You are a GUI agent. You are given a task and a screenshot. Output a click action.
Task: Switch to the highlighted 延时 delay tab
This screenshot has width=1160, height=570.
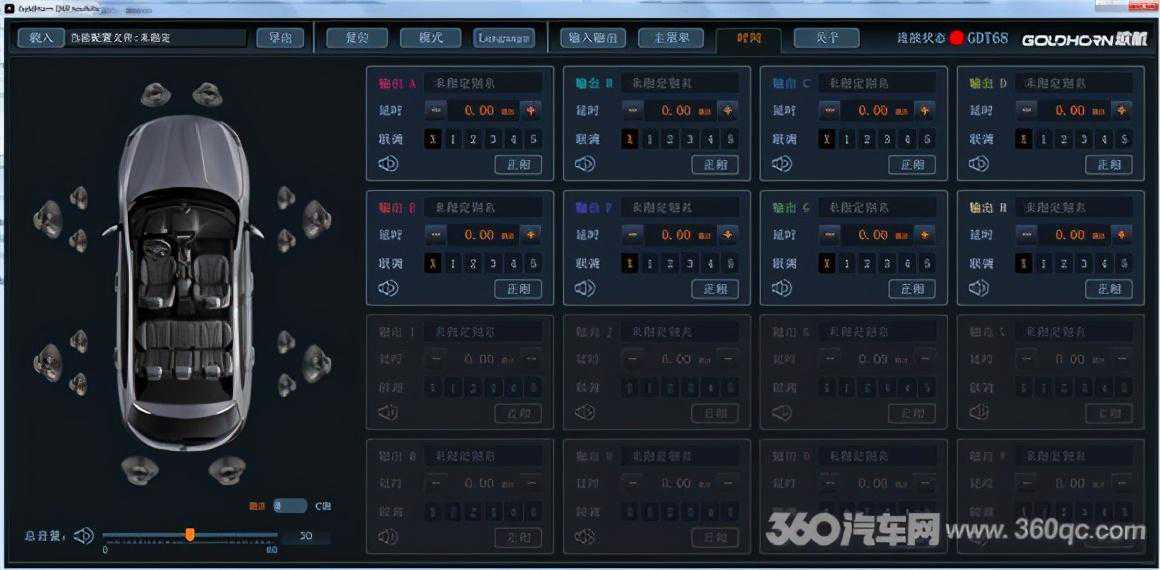click(748, 39)
